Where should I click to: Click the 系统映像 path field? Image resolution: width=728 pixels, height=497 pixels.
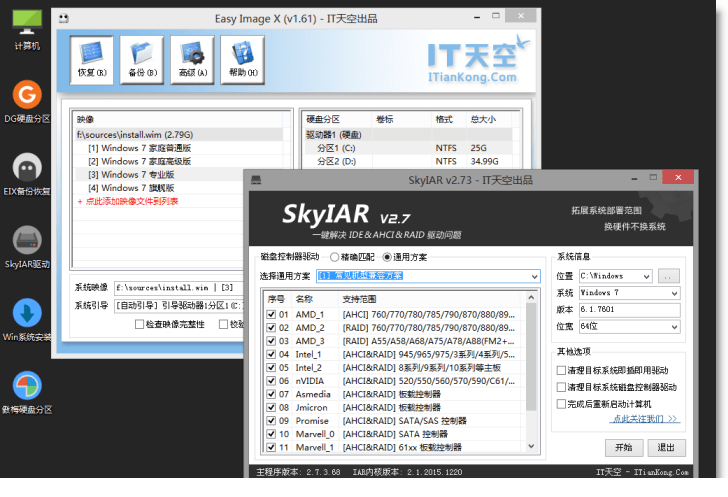pos(179,288)
